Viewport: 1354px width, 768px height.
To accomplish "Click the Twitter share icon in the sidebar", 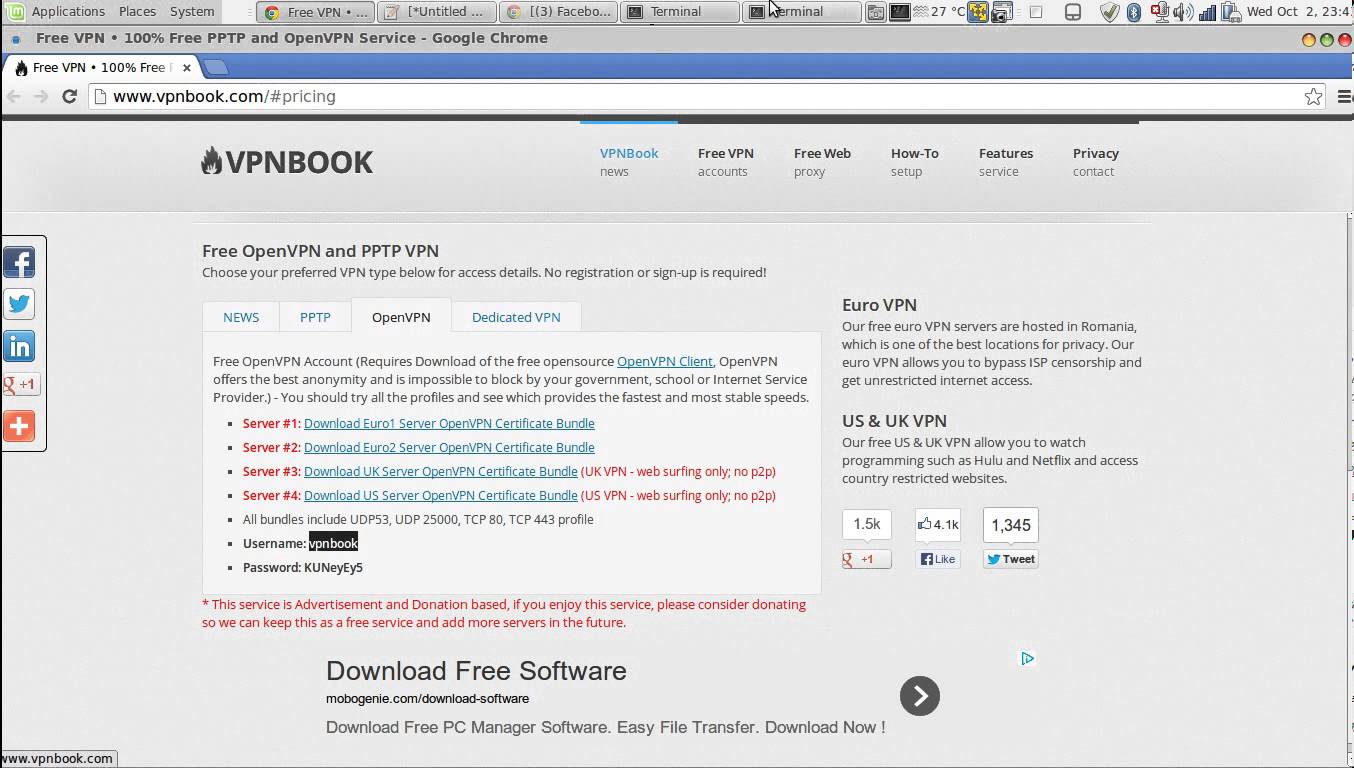I will pyautogui.click(x=19, y=304).
